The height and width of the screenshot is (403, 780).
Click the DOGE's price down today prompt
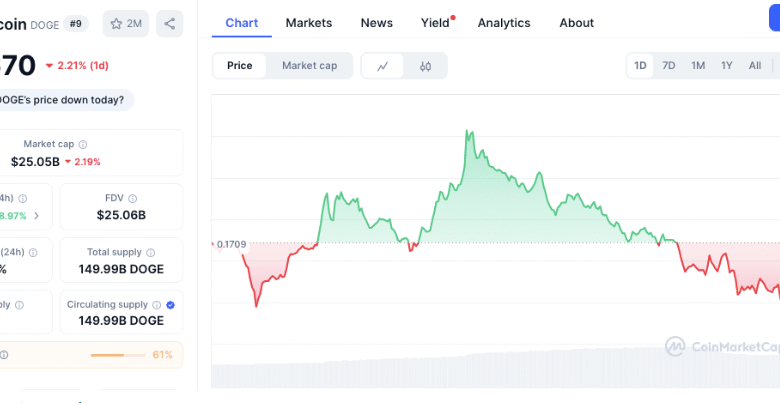(x=62, y=100)
